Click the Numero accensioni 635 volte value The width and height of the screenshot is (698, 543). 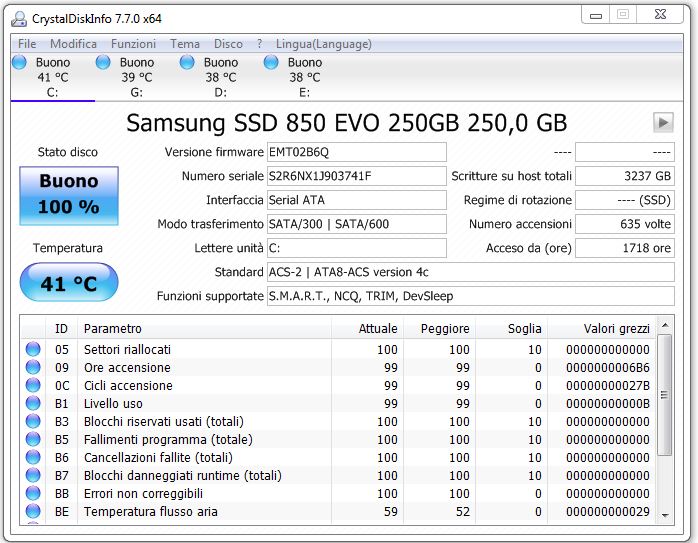pos(625,224)
